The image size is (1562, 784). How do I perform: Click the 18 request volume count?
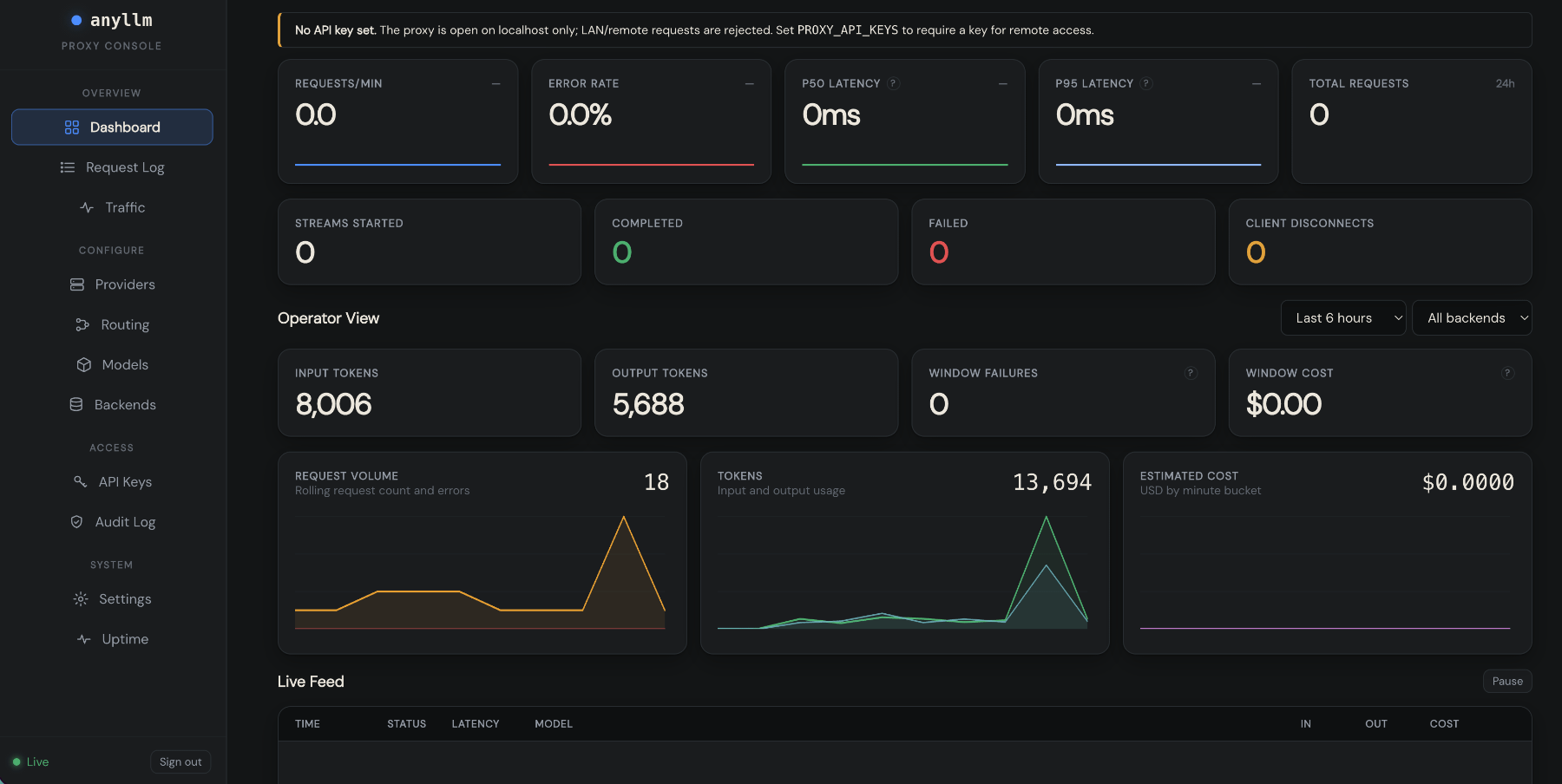click(656, 482)
